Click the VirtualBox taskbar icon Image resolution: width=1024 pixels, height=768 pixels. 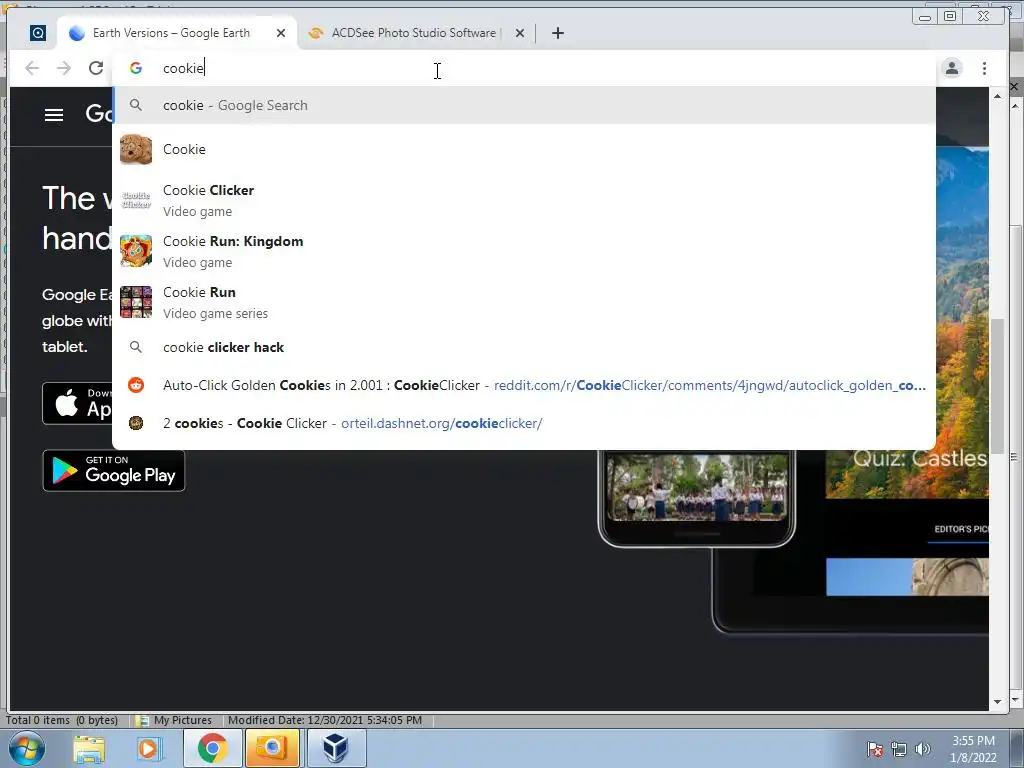coord(336,748)
